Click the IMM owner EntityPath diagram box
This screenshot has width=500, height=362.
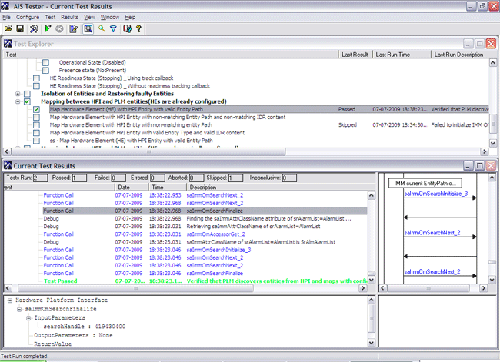pos(425,183)
